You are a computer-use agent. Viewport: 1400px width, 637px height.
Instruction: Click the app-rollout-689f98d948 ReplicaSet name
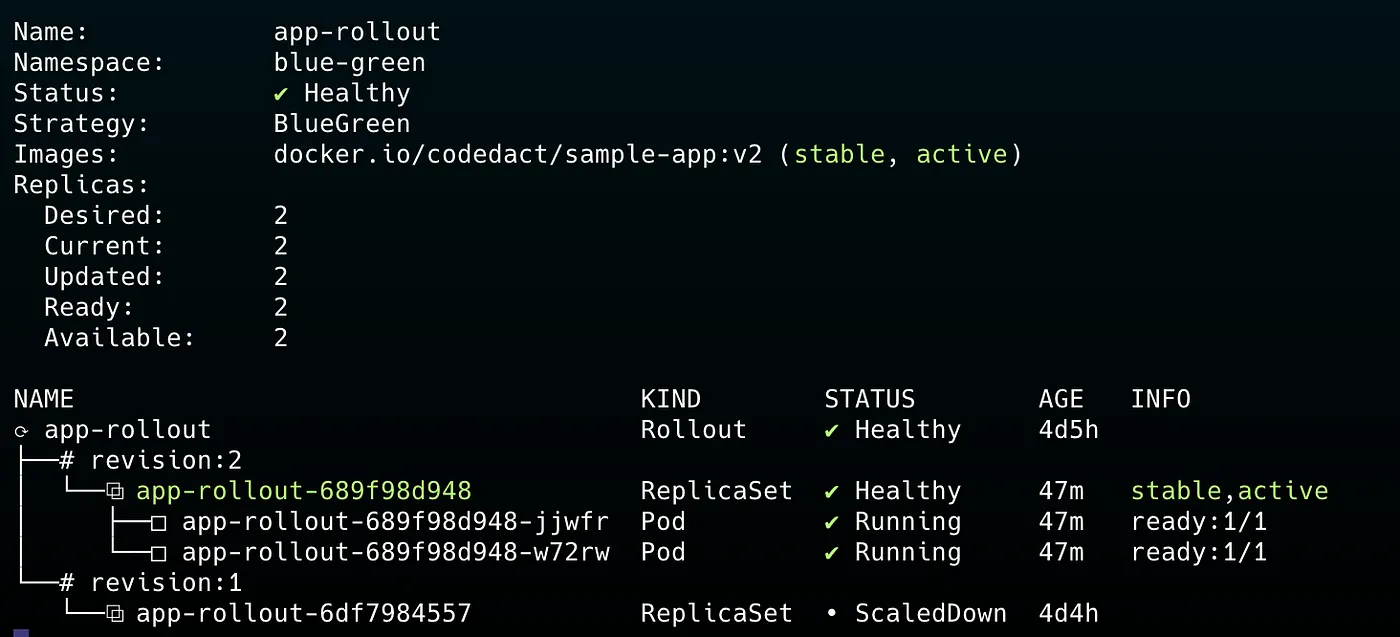(x=304, y=491)
